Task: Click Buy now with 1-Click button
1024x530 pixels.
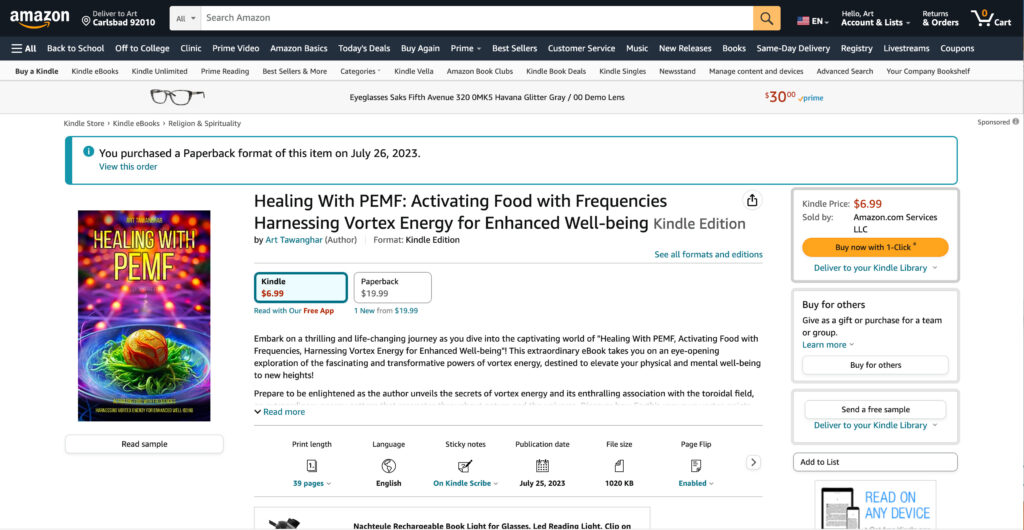Action: (x=875, y=247)
